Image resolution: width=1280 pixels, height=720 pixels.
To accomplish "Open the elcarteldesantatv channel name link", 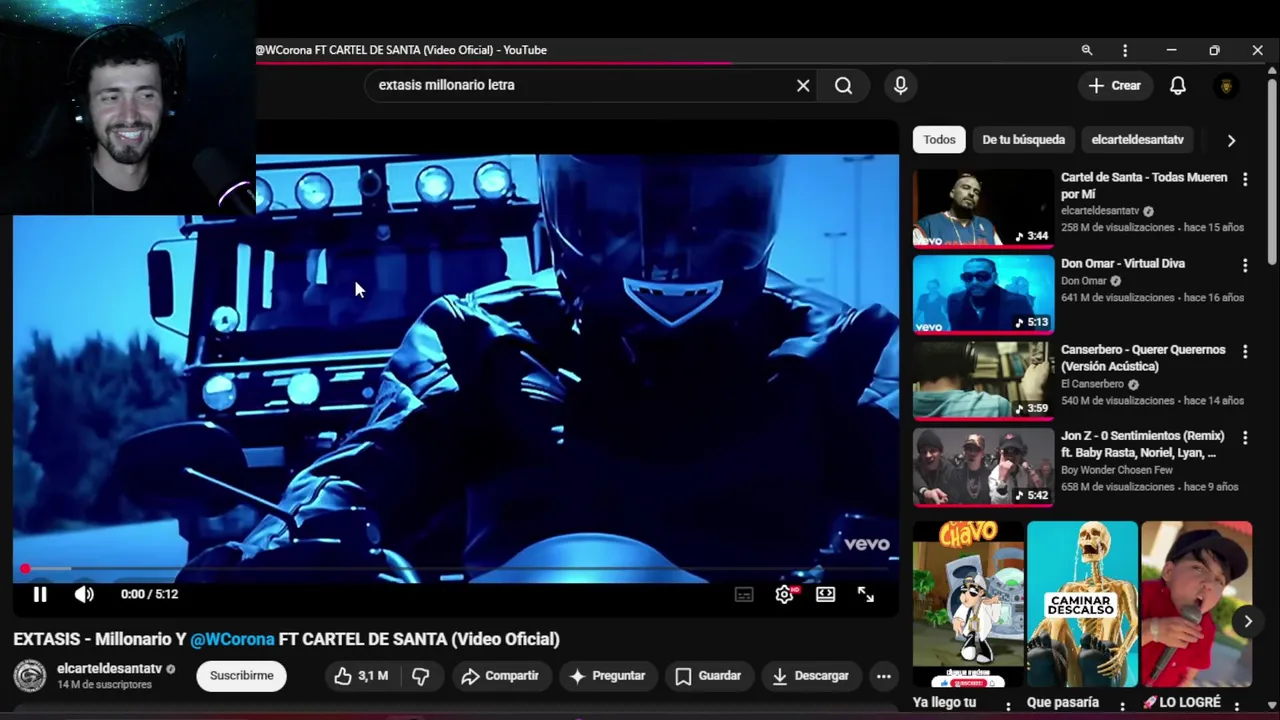I will coord(109,668).
